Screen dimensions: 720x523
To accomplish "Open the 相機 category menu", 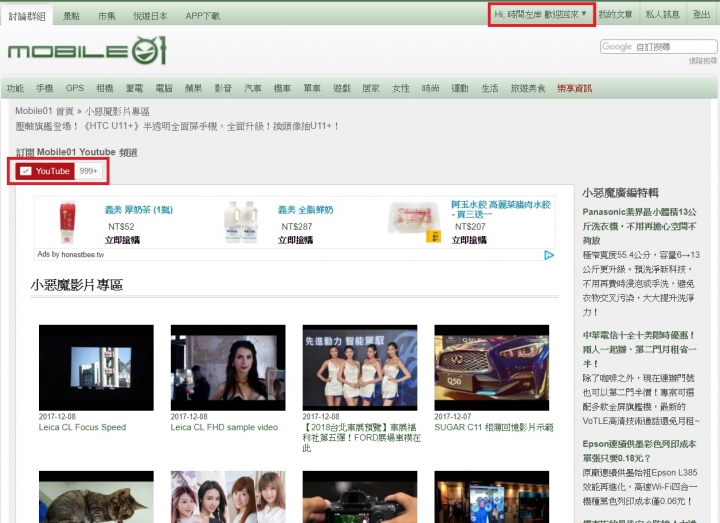I will tap(104, 88).
